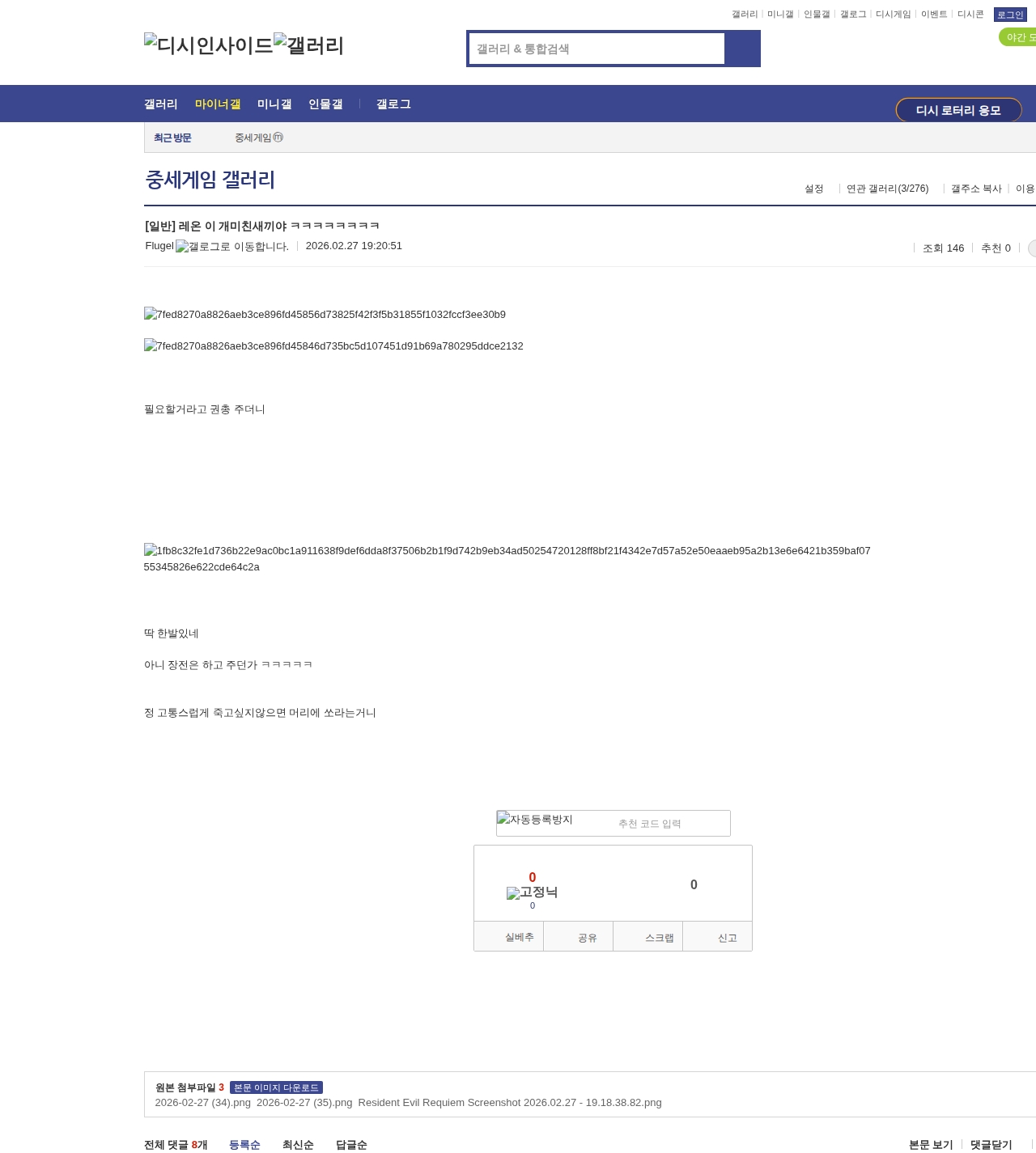Viewport: 1036px width, 1153px height.
Task: Expand the 연관 갤러리(3/276) list
Action: coord(887,189)
